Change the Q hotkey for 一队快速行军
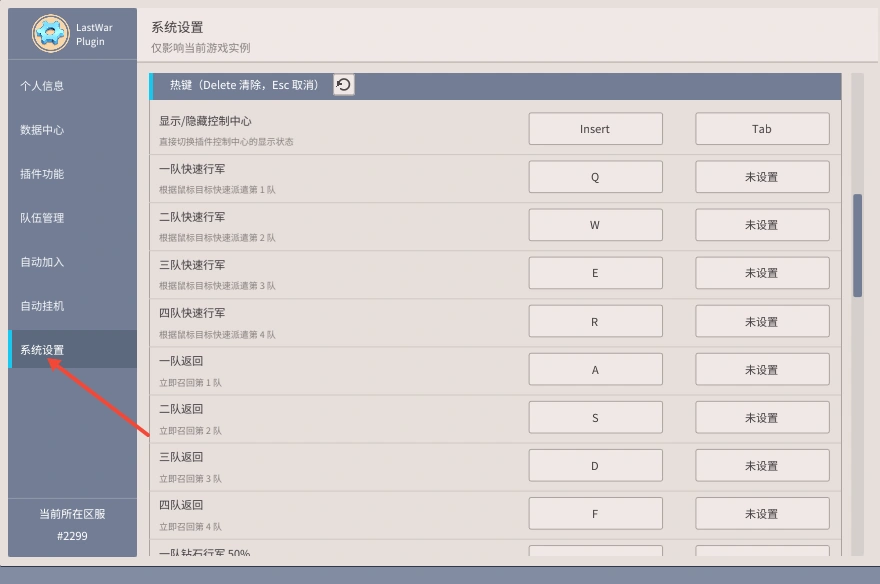 point(595,177)
